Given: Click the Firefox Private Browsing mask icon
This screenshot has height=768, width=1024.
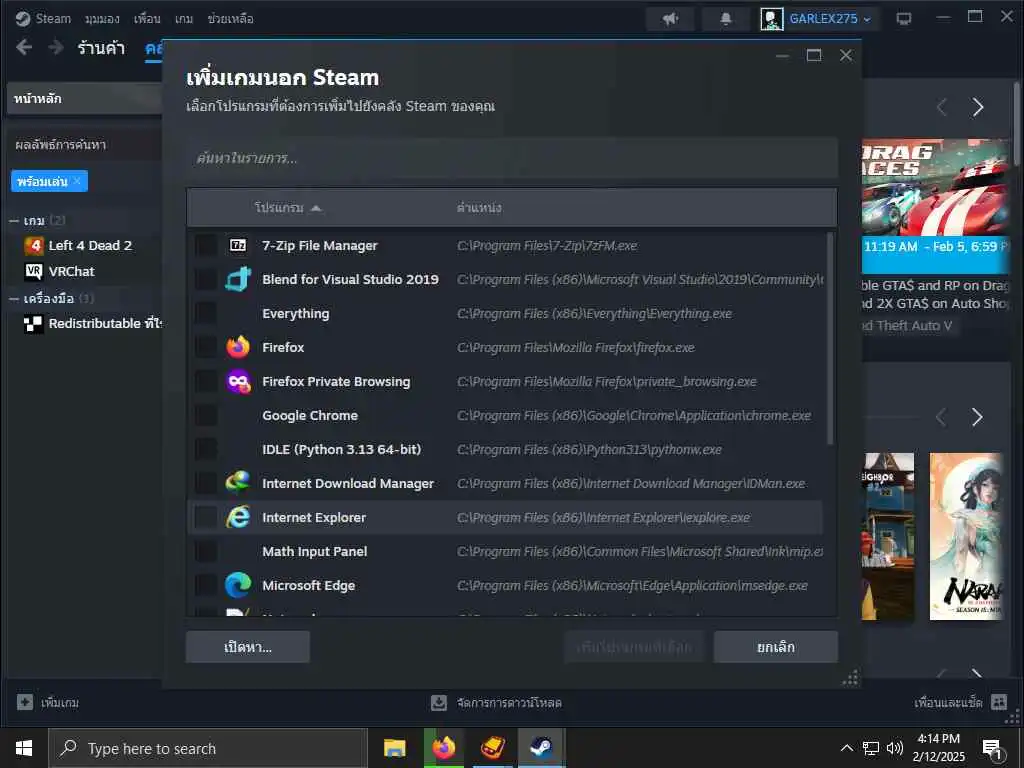Looking at the screenshot, I should coord(238,381).
